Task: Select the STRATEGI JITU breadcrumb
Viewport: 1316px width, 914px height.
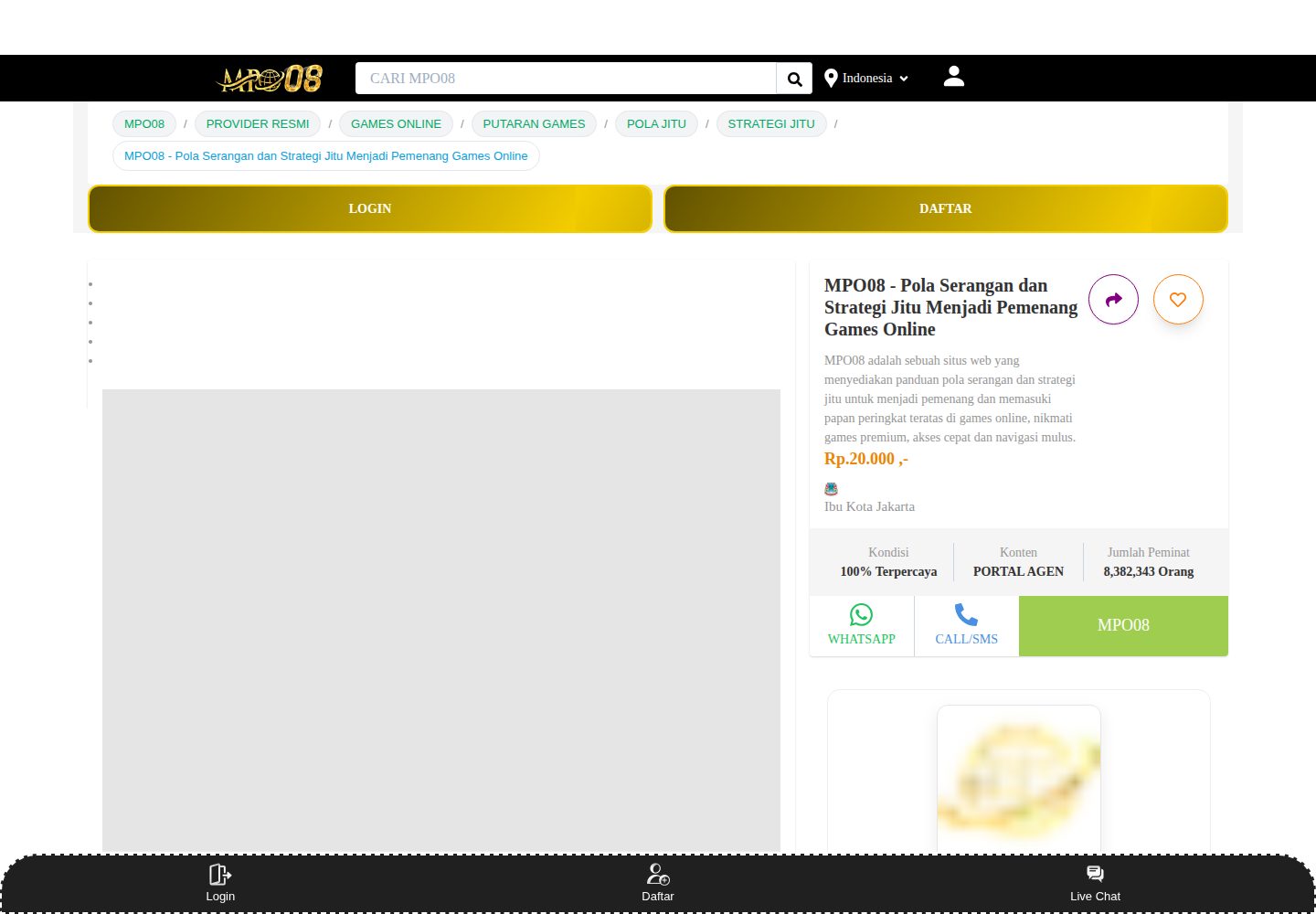Action: pos(771,124)
